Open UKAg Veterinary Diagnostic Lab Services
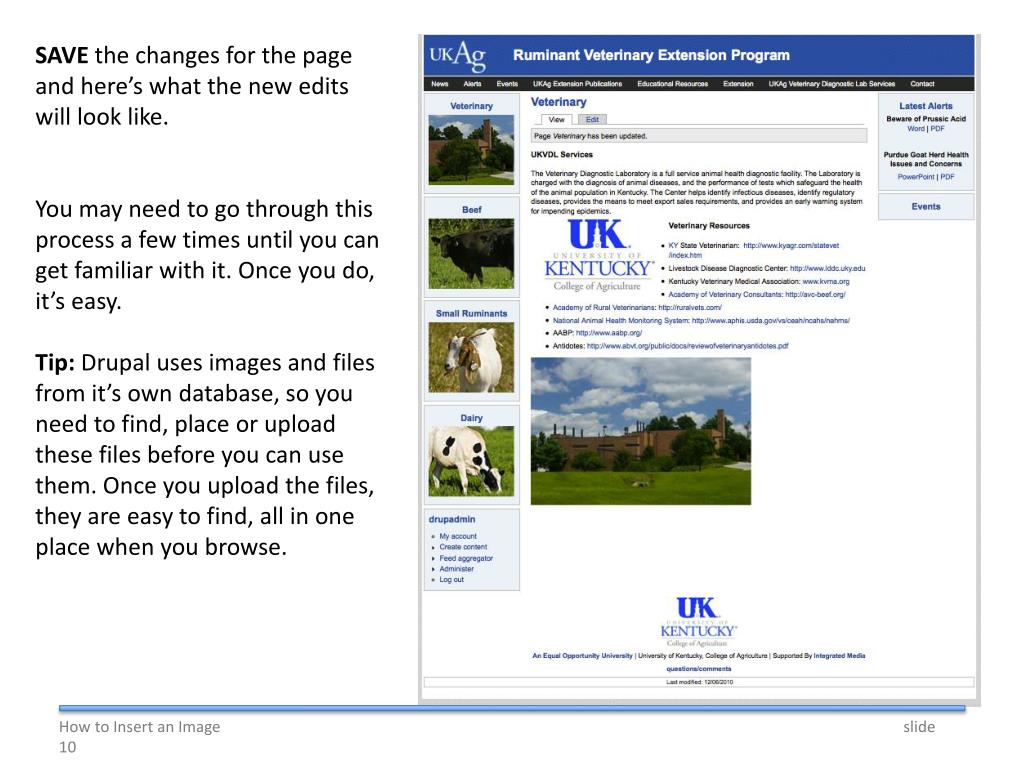This screenshot has width=1024, height=768. (x=831, y=84)
